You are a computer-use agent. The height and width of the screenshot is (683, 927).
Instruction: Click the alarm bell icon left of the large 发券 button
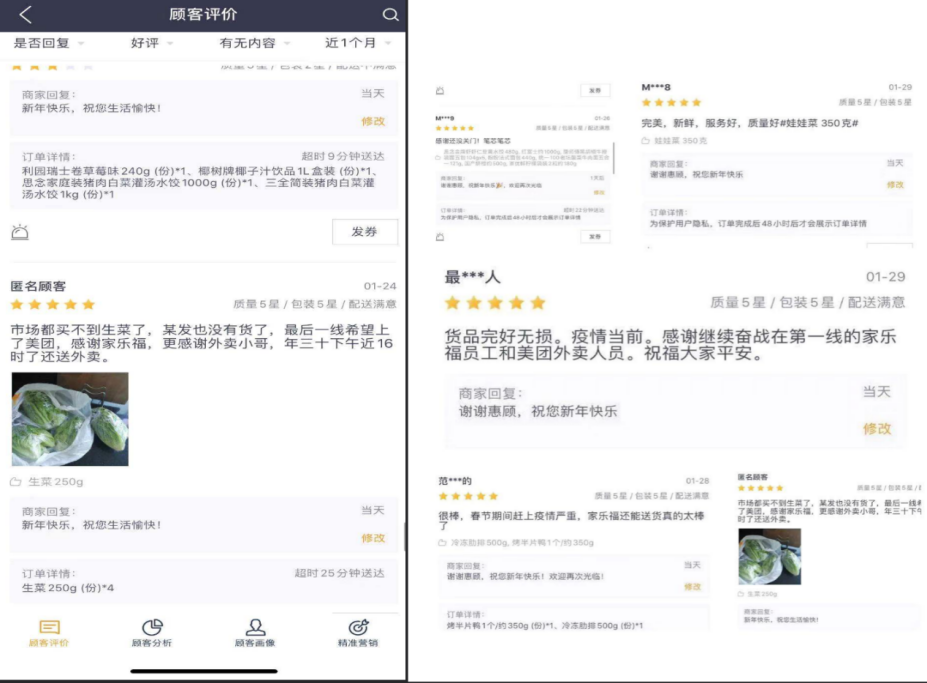[x=20, y=232]
